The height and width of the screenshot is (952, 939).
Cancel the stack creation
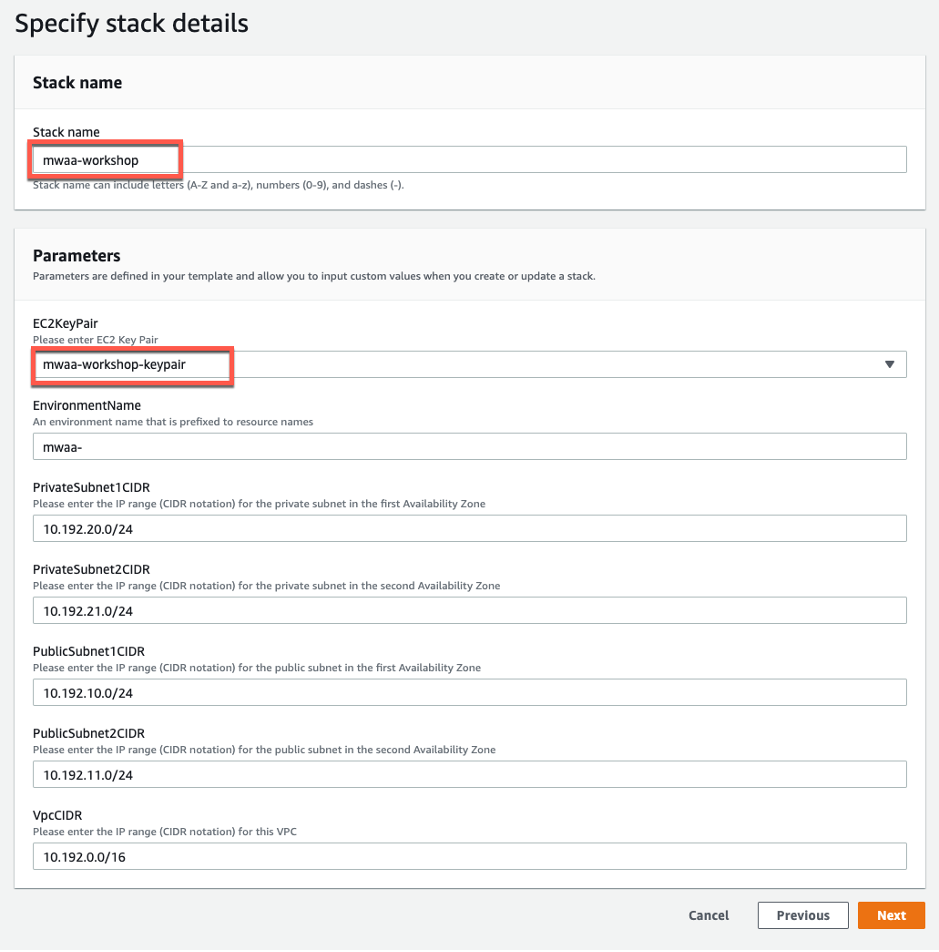(x=708, y=915)
